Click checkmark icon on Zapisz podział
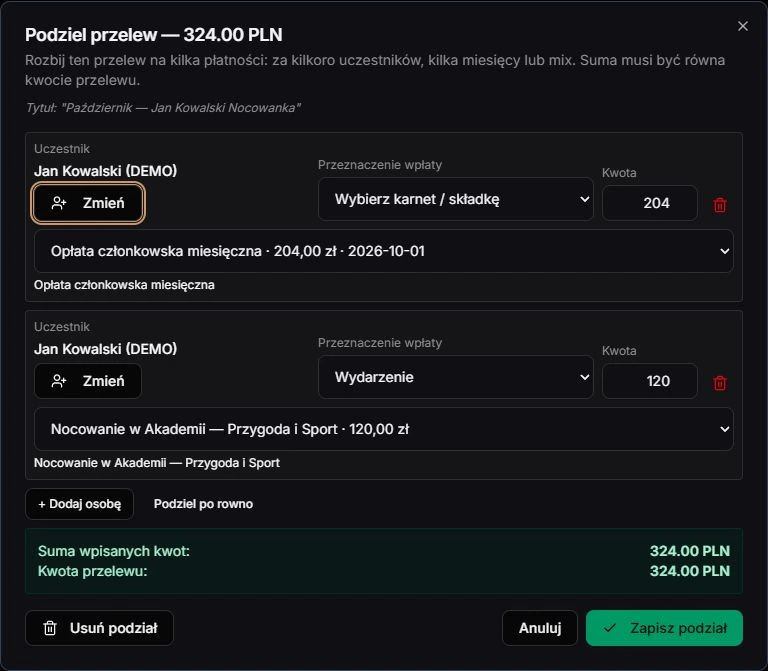This screenshot has width=768, height=671. click(x=609, y=627)
